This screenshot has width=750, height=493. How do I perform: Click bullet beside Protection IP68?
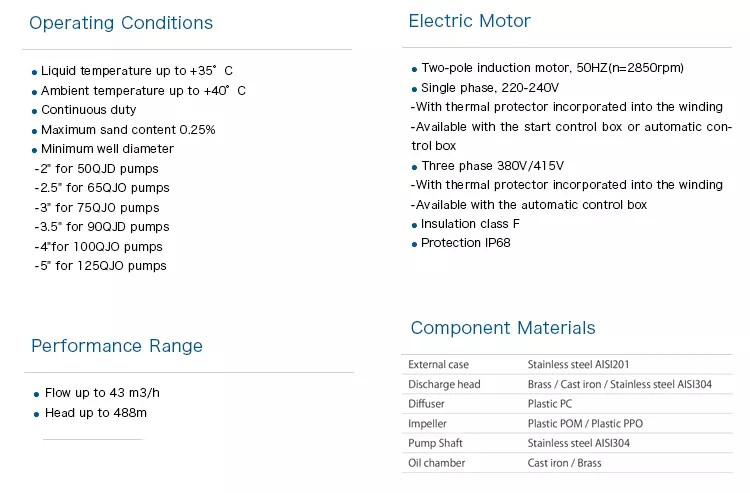coord(414,244)
